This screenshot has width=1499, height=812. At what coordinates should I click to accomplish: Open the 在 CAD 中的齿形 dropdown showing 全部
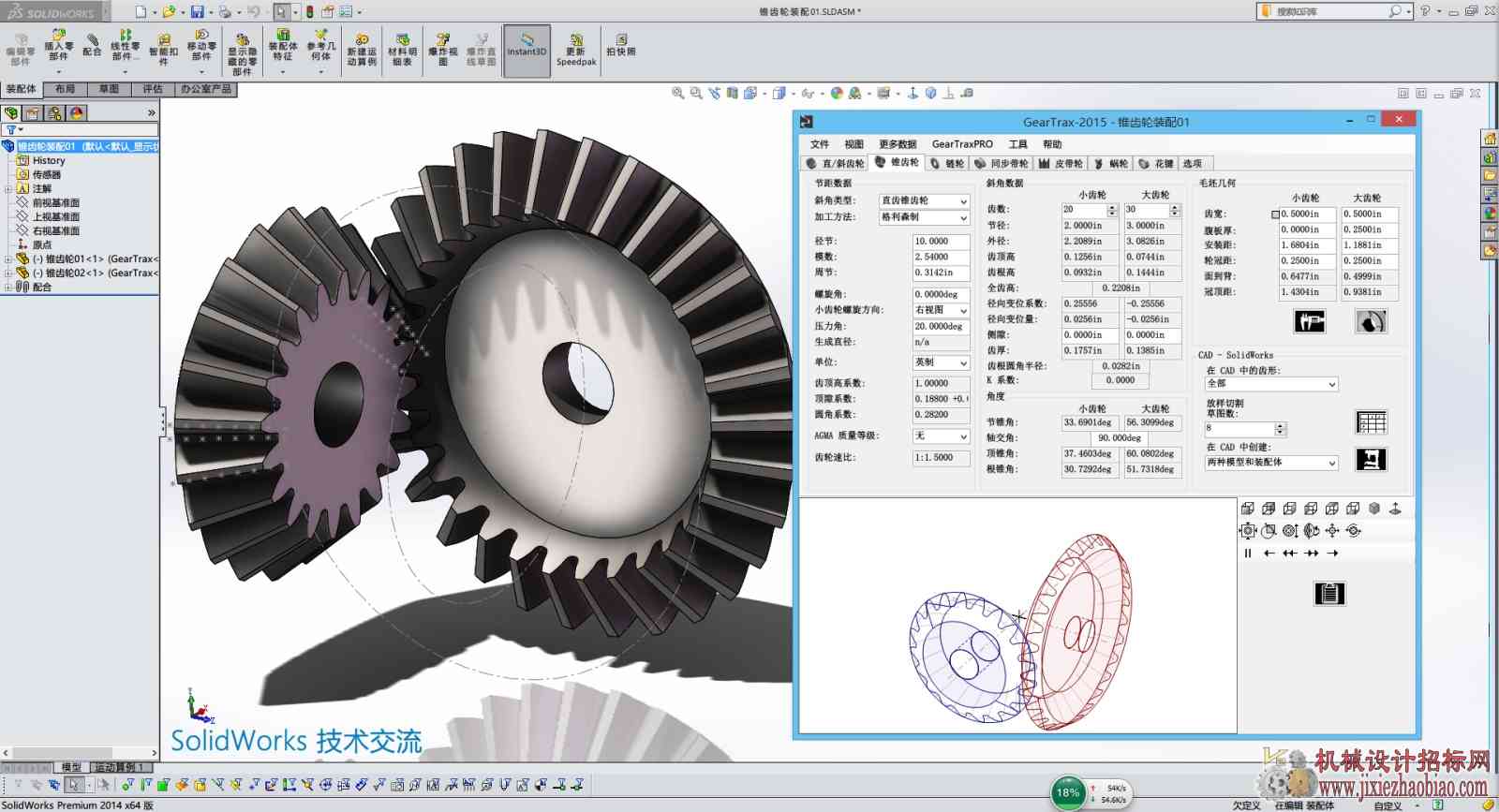1271,384
